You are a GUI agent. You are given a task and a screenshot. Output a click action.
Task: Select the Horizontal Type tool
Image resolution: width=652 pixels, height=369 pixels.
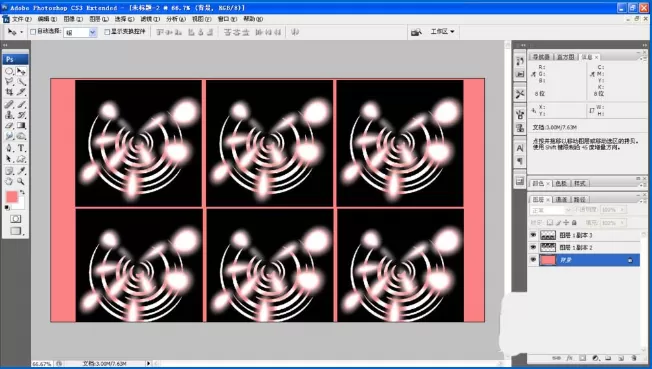[x=21, y=148]
